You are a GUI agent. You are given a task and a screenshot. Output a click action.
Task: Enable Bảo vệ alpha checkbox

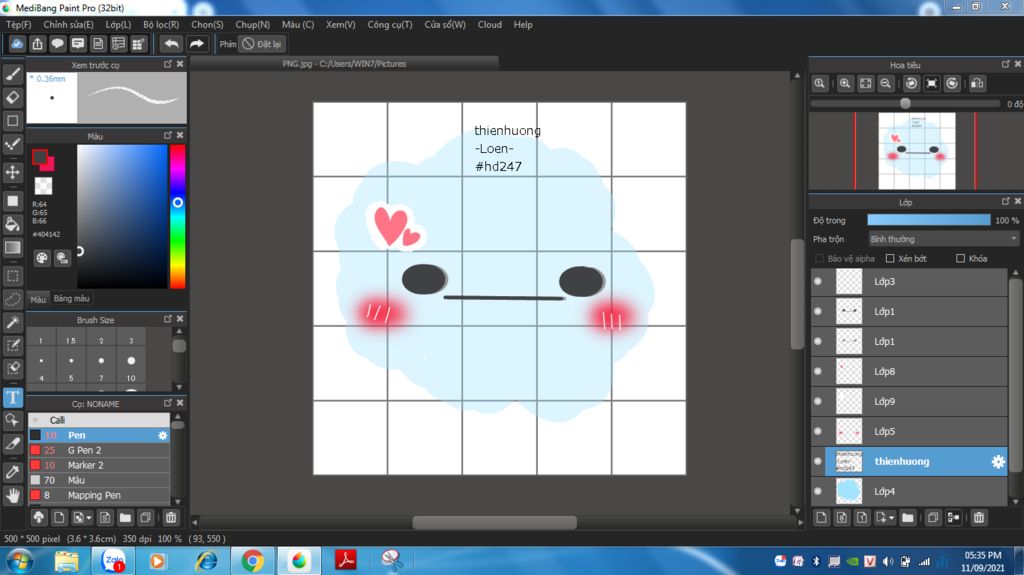click(x=819, y=259)
